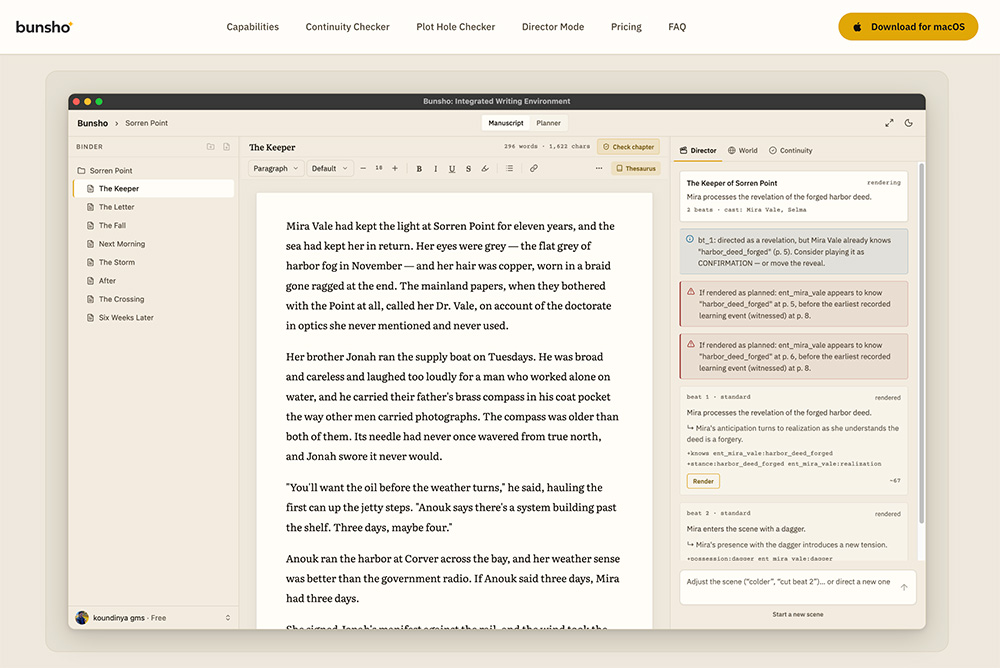
Task: Open Plot Hole Checker in site navigation
Action: coord(455,27)
